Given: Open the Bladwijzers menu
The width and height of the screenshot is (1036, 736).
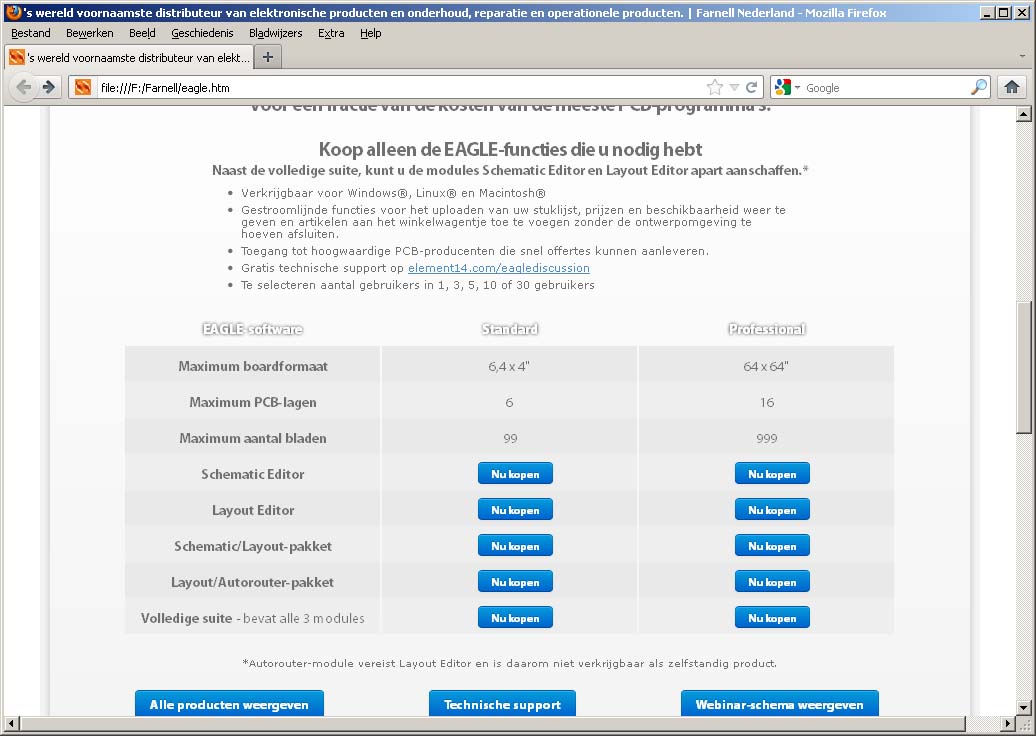Looking at the screenshot, I should (x=276, y=33).
